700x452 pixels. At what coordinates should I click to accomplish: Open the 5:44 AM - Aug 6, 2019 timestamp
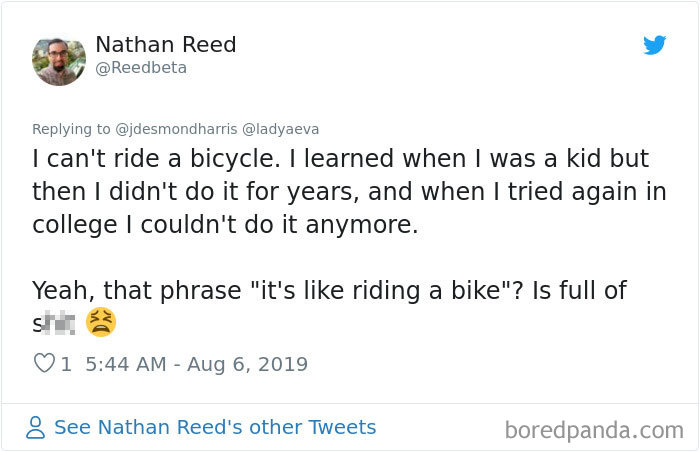(x=195, y=364)
